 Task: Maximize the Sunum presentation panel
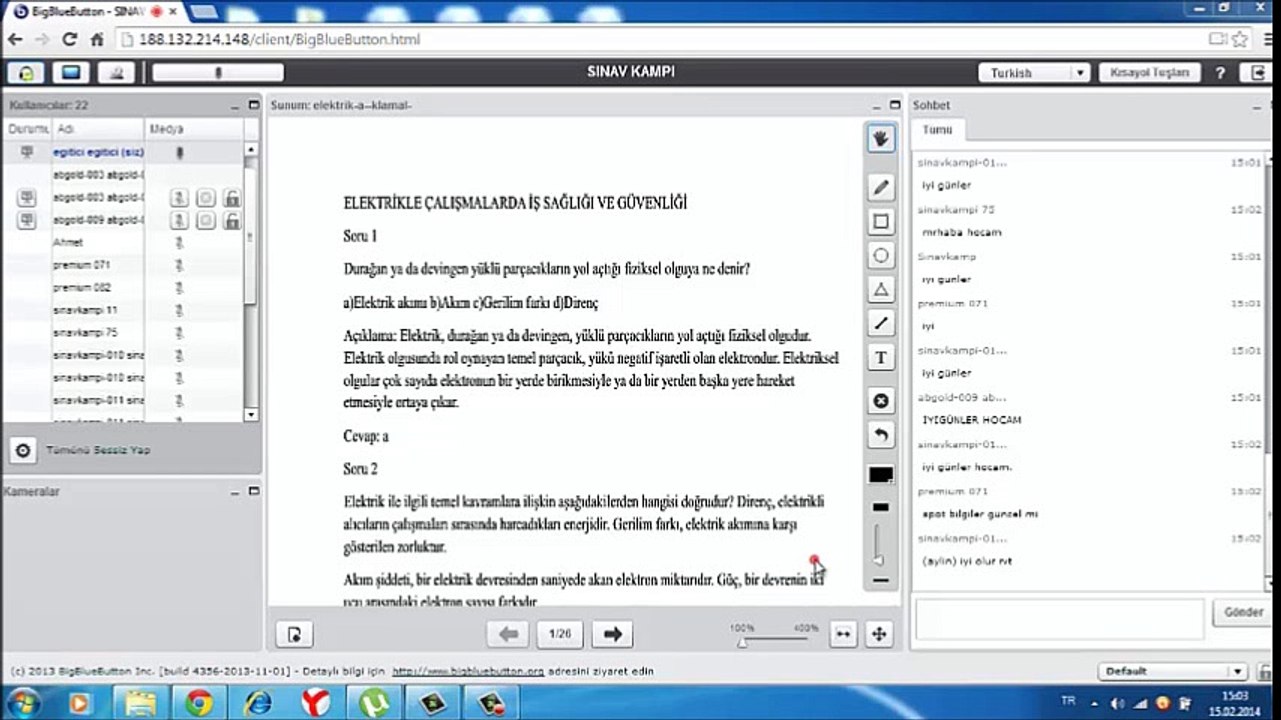click(x=895, y=104)
